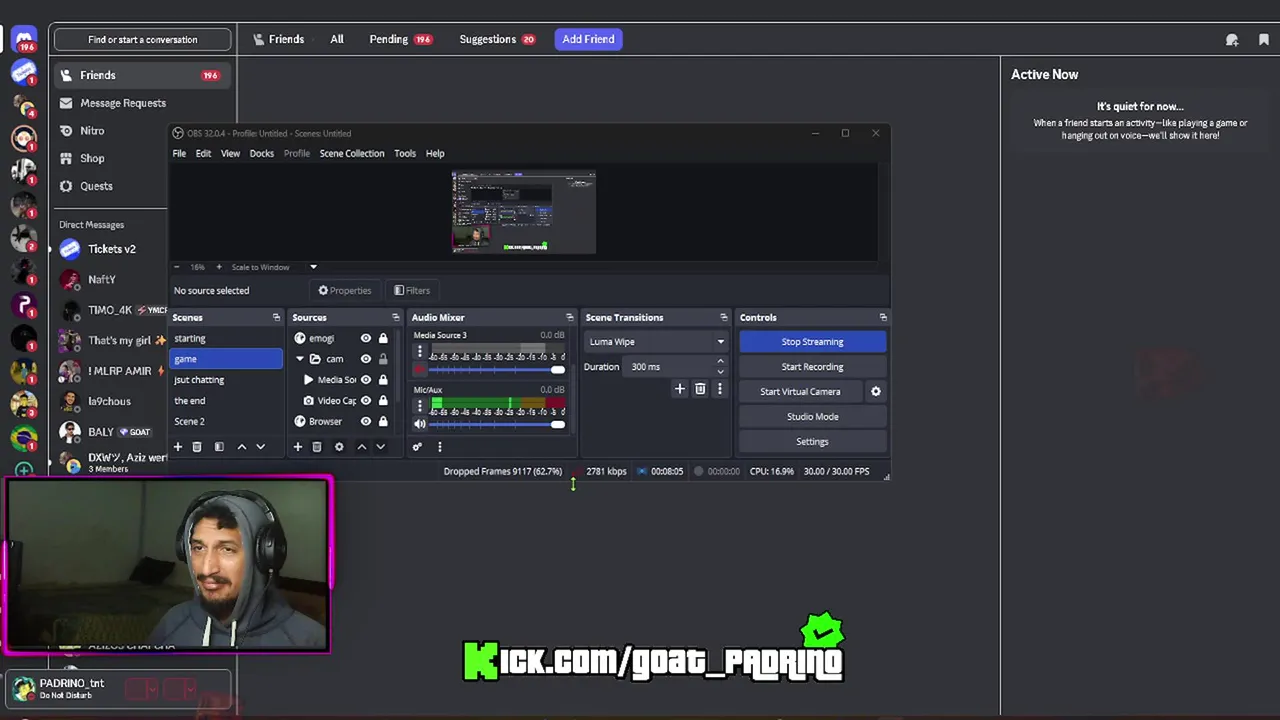Collapse the cam group in Sources
This screenshot has height=720, width=1280.
click(x=299, y=359)
